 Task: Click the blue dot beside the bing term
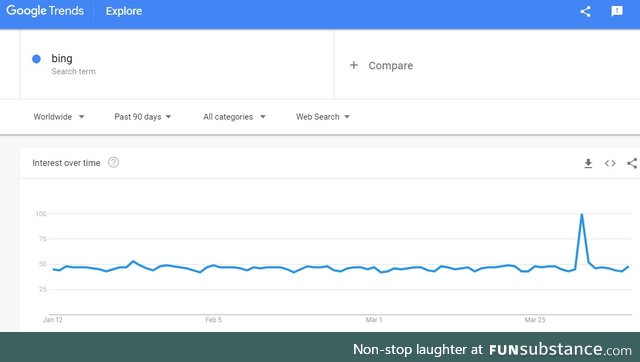tap(36, 59)
